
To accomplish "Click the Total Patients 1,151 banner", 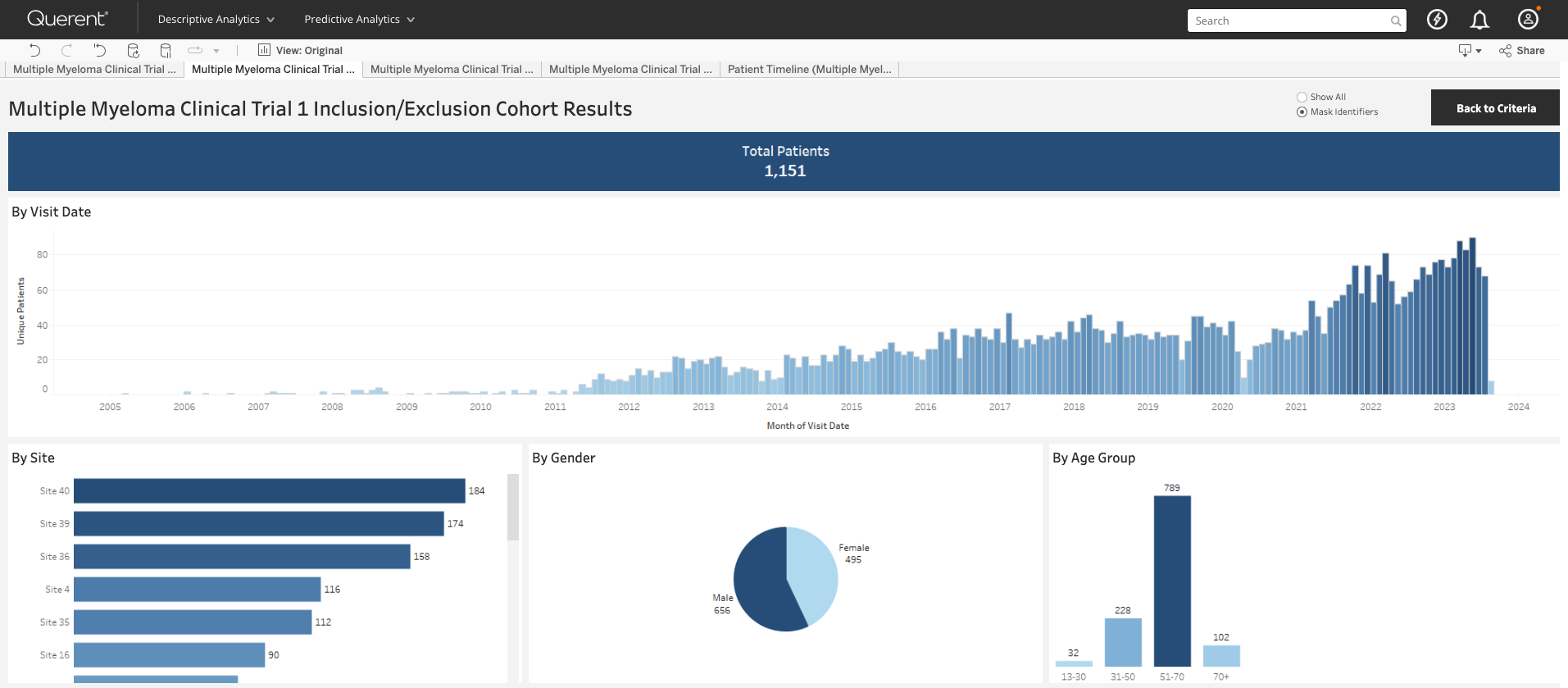I will coord(784,162).
